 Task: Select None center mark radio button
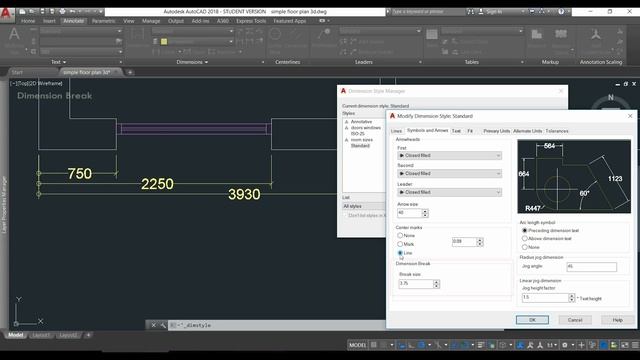(400, 236)
